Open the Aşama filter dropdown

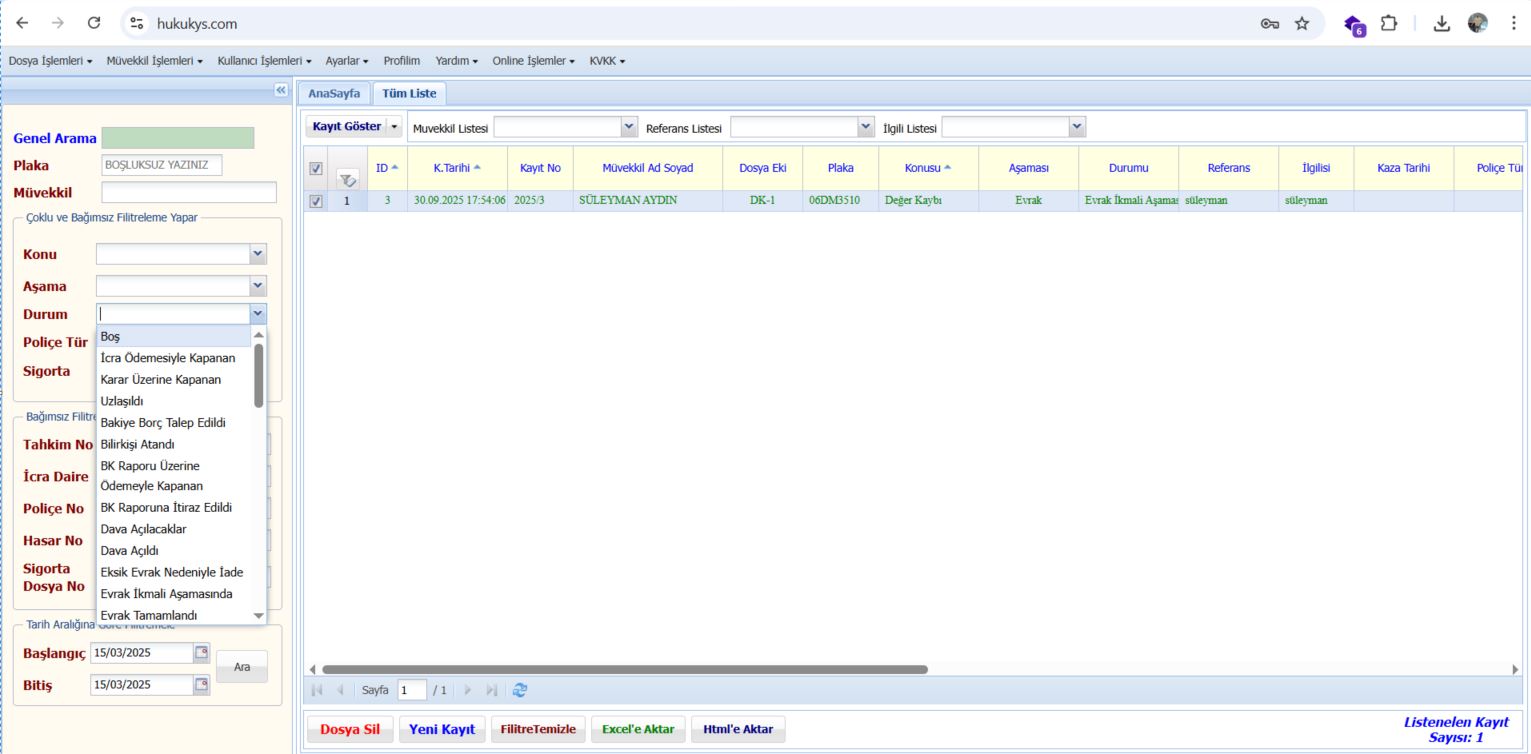258,286
